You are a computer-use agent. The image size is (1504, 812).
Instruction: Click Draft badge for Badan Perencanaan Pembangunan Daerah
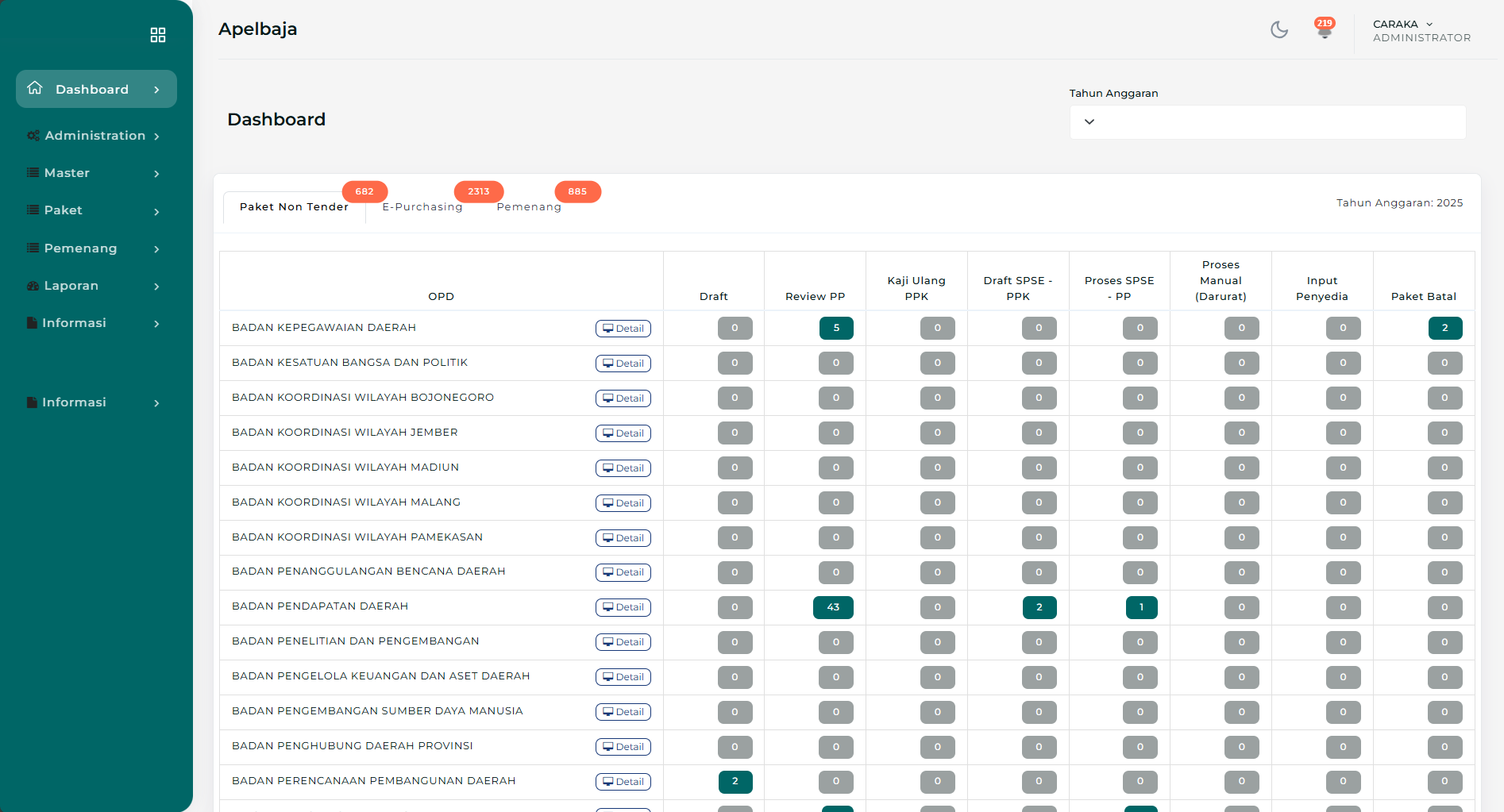[735, 781]
